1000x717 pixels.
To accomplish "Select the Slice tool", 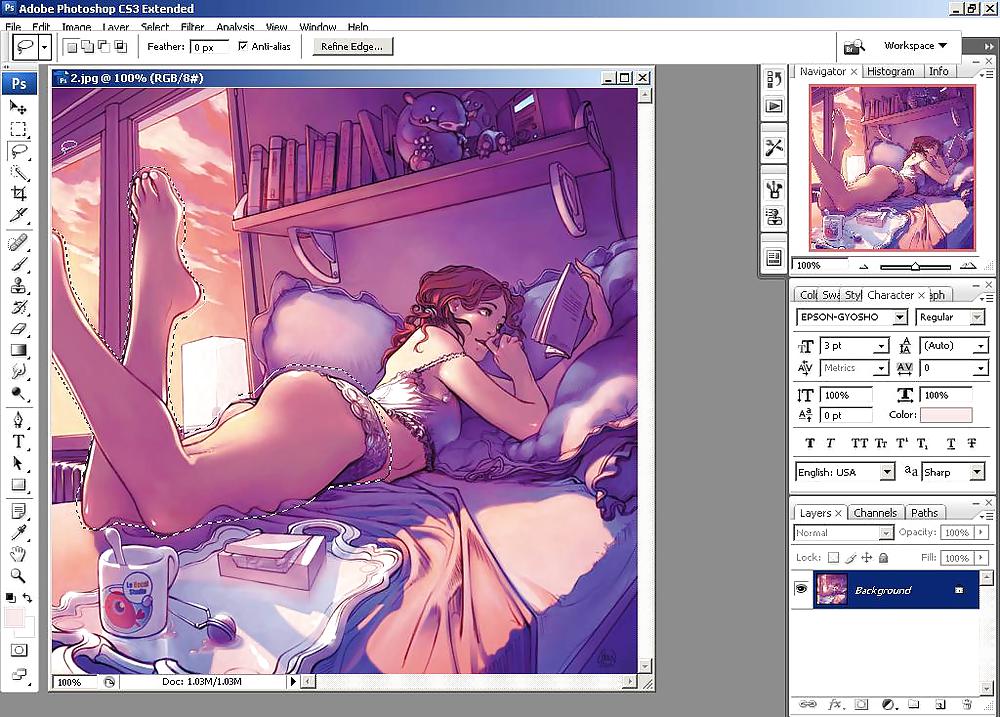I will [x=18, y=215].
